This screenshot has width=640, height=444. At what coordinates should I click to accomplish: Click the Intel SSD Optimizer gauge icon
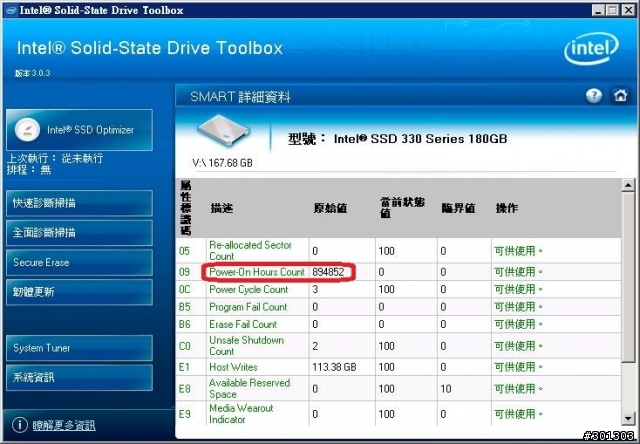click(x=27, y=130)
